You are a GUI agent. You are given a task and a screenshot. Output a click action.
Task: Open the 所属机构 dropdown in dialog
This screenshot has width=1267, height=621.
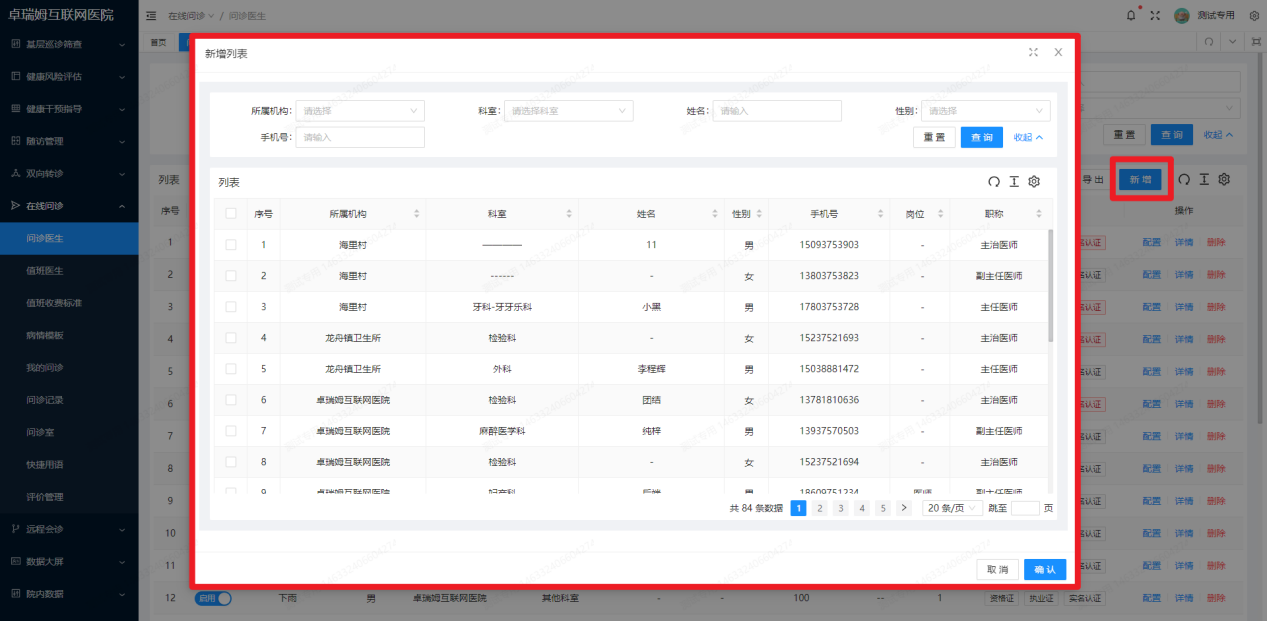pos(360,111)
